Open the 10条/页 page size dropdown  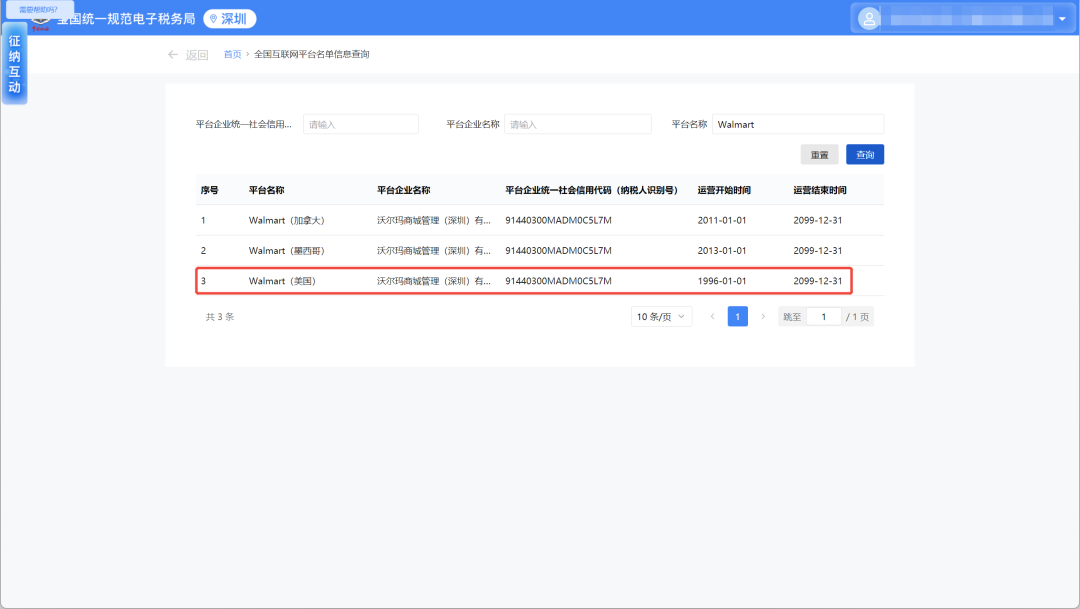pos(662,317)
